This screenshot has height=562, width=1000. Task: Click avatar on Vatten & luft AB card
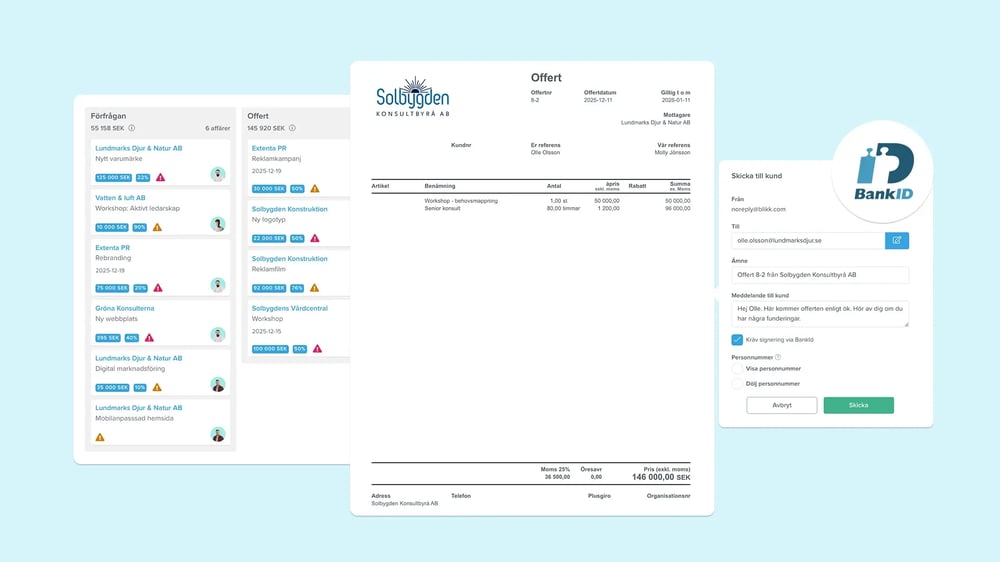click(218, 224)
